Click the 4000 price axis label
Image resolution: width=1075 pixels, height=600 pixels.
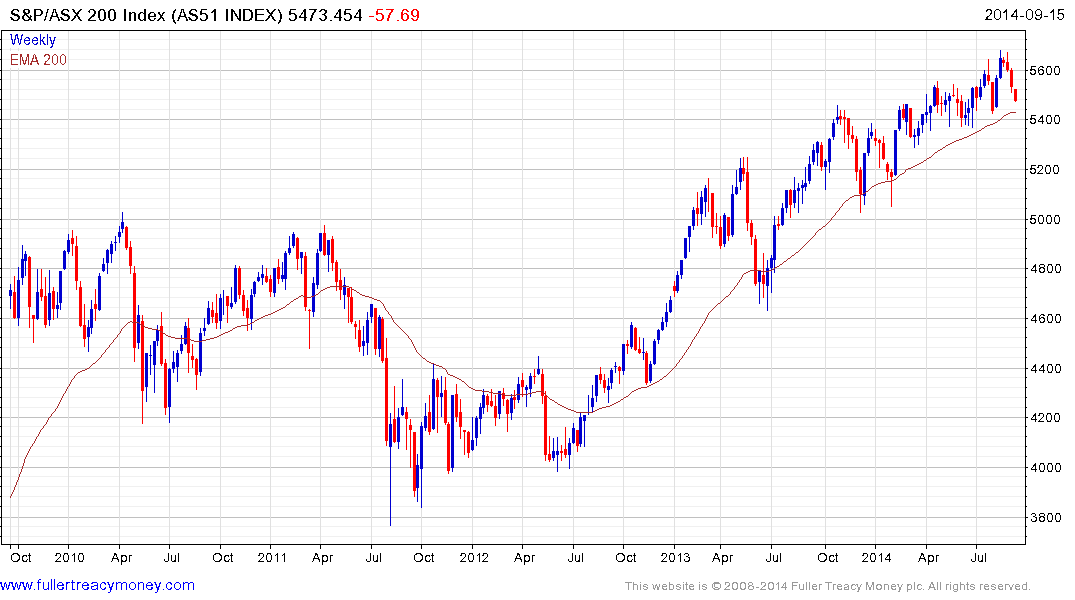[x=1045, y=468]
